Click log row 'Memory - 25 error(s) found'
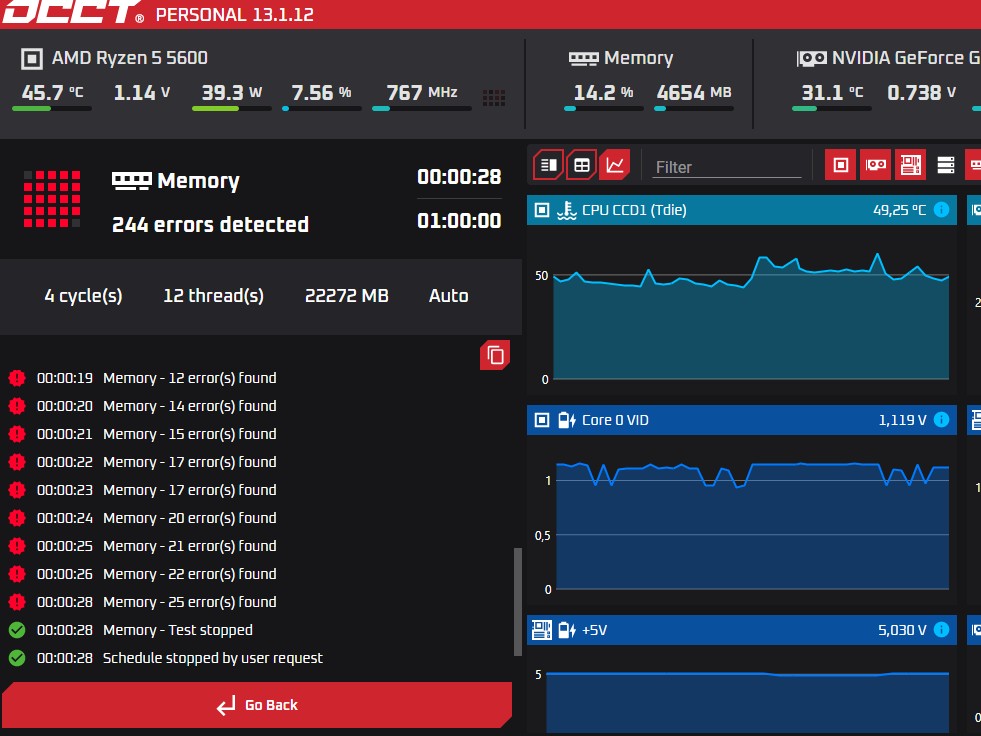This screenshot has height=736, width=981. pos(190,602)
